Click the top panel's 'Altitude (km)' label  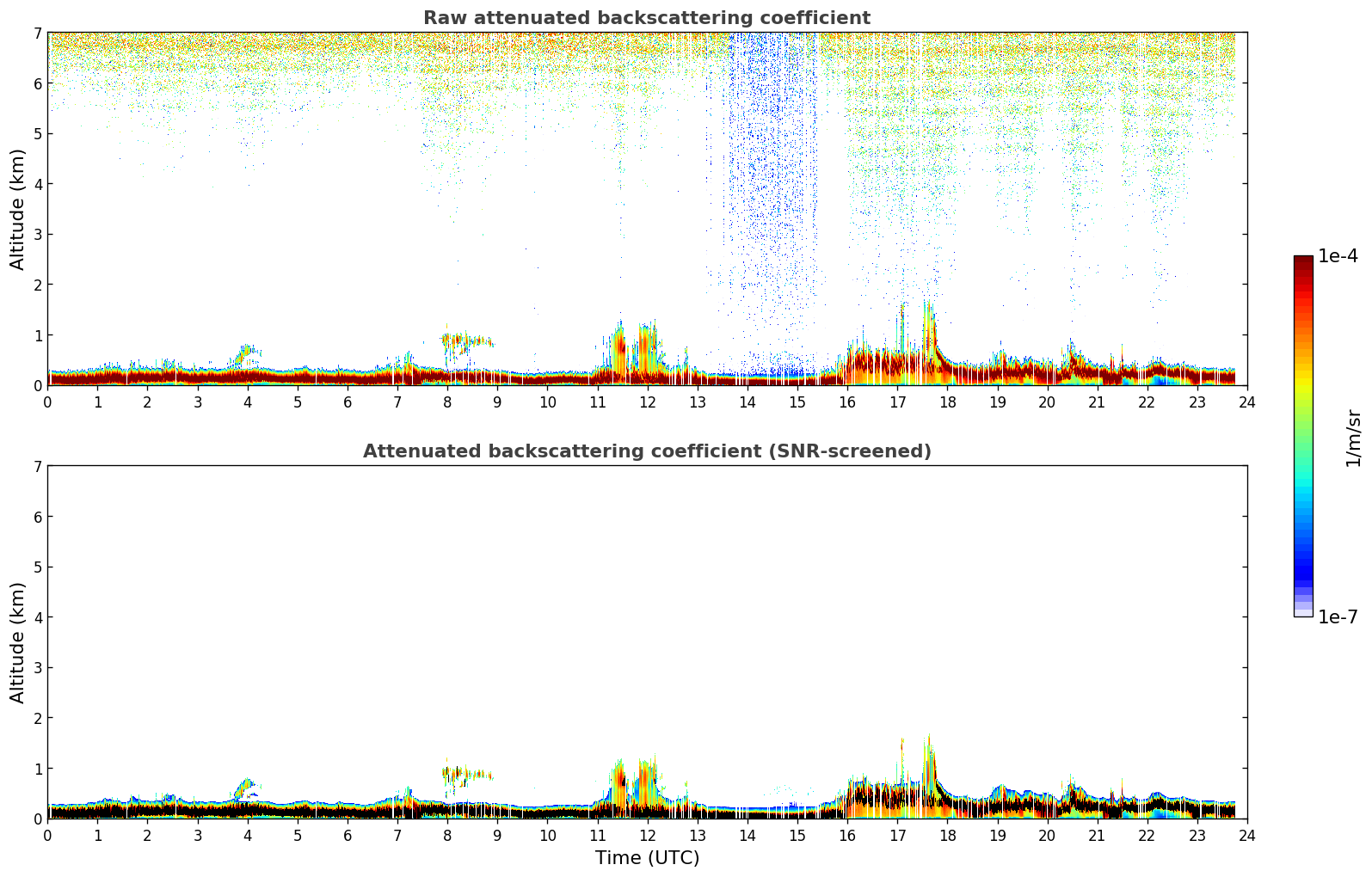[18, 209]
